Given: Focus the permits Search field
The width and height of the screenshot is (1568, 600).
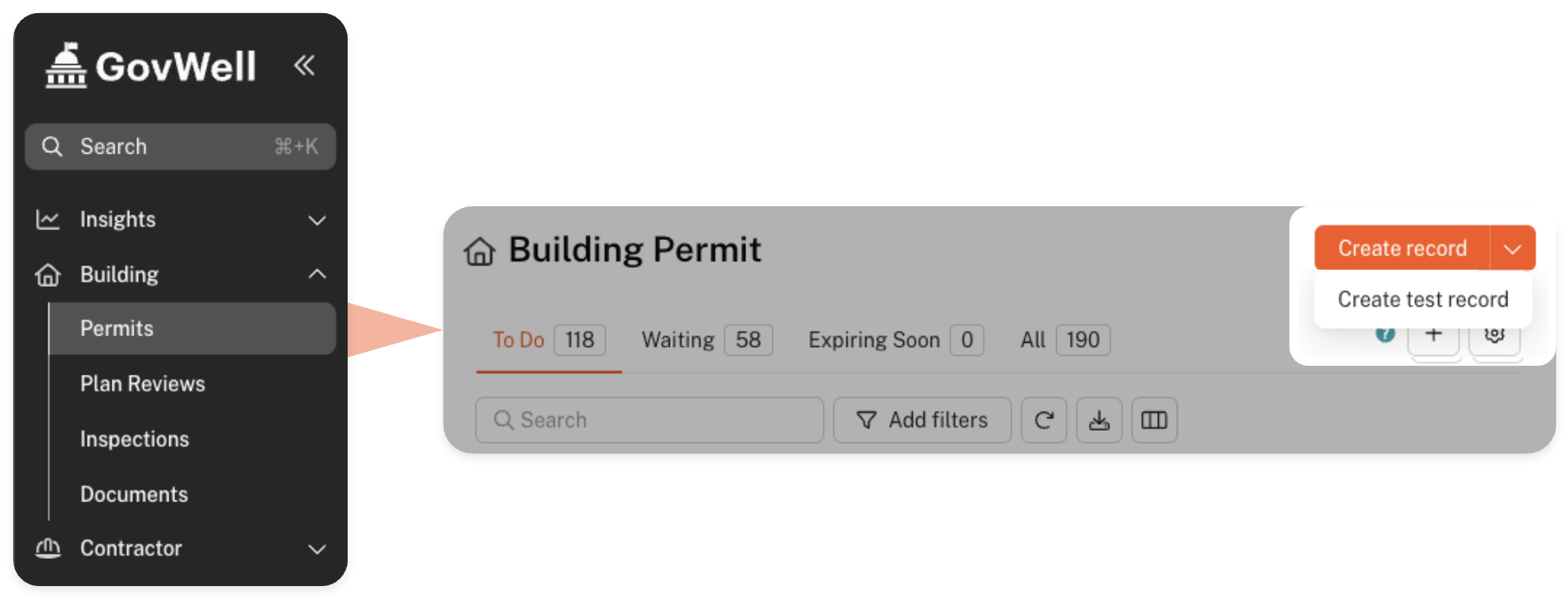Looking at the screenshot, I should click(649, 420).
